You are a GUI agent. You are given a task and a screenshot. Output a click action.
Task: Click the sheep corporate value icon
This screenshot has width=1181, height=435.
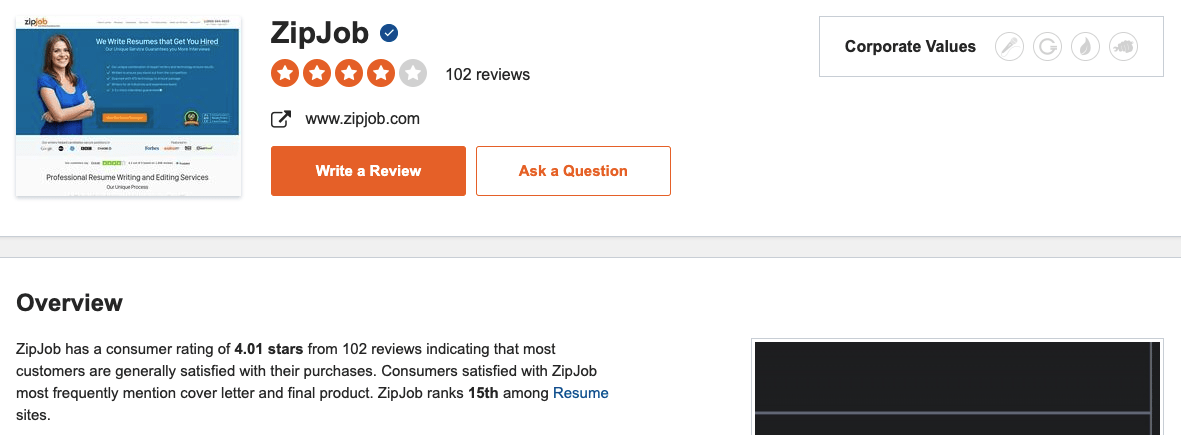(1124, 47)
